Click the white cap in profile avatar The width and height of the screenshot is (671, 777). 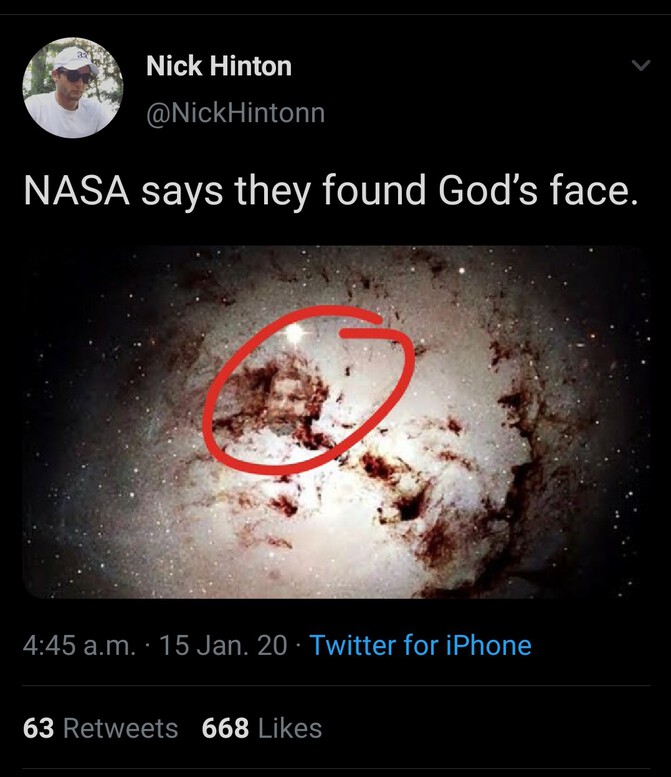[x=73, y=58]
